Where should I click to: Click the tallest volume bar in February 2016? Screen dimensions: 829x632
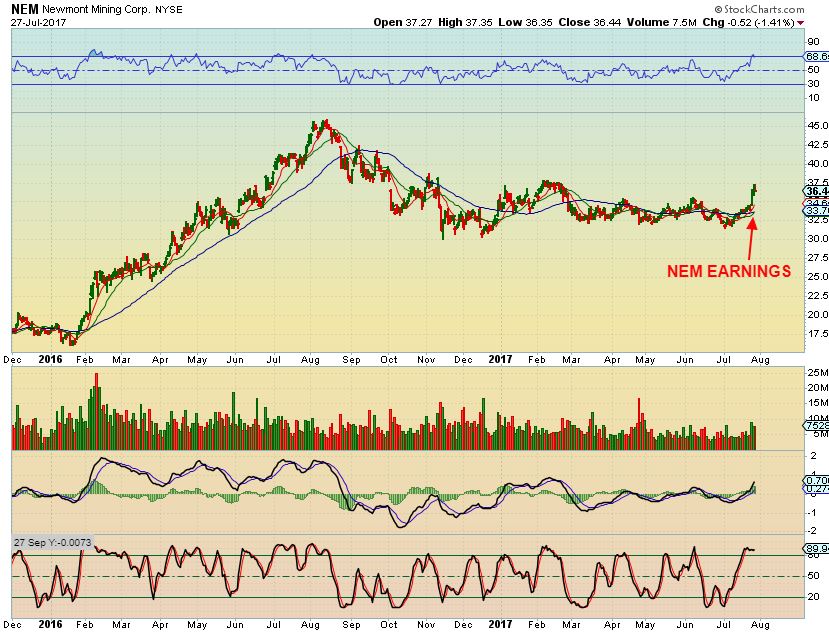pos(96,411)
